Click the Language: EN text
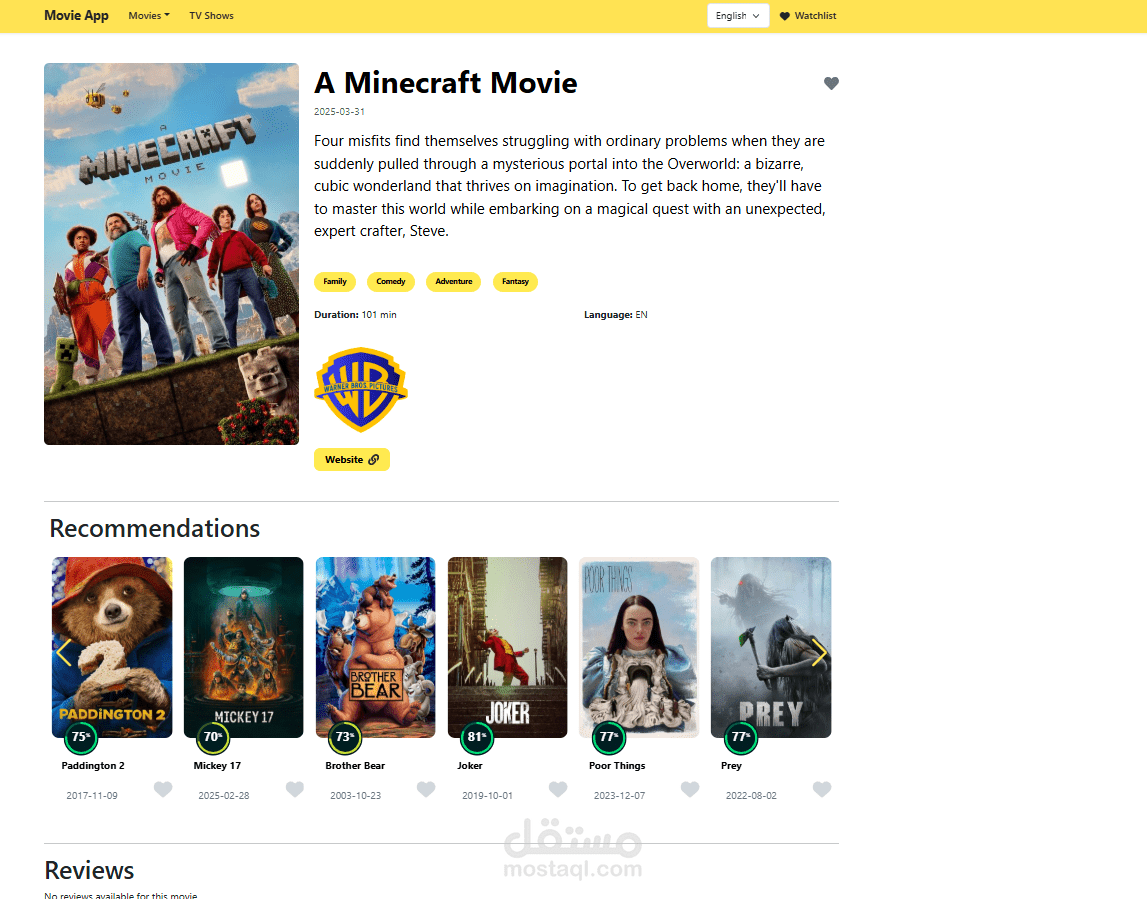1147x899 pixels. 616,315
